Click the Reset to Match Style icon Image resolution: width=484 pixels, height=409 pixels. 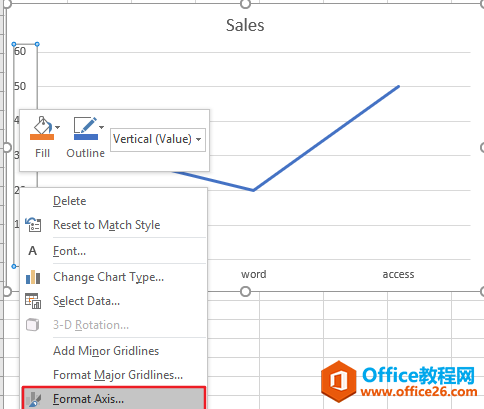[x=33, y=225]
